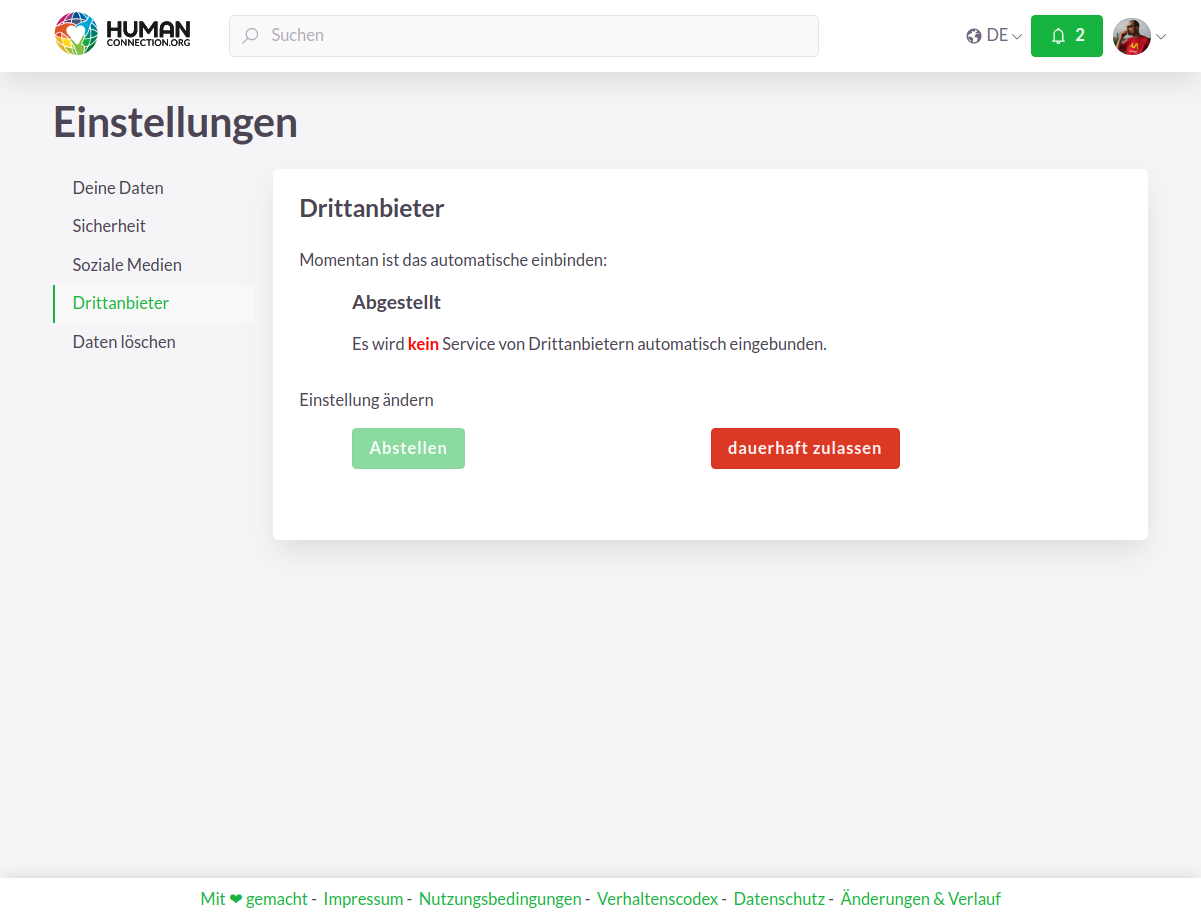
Task: Click the Einstellung ändern label
Action: (x=366, y=400)
